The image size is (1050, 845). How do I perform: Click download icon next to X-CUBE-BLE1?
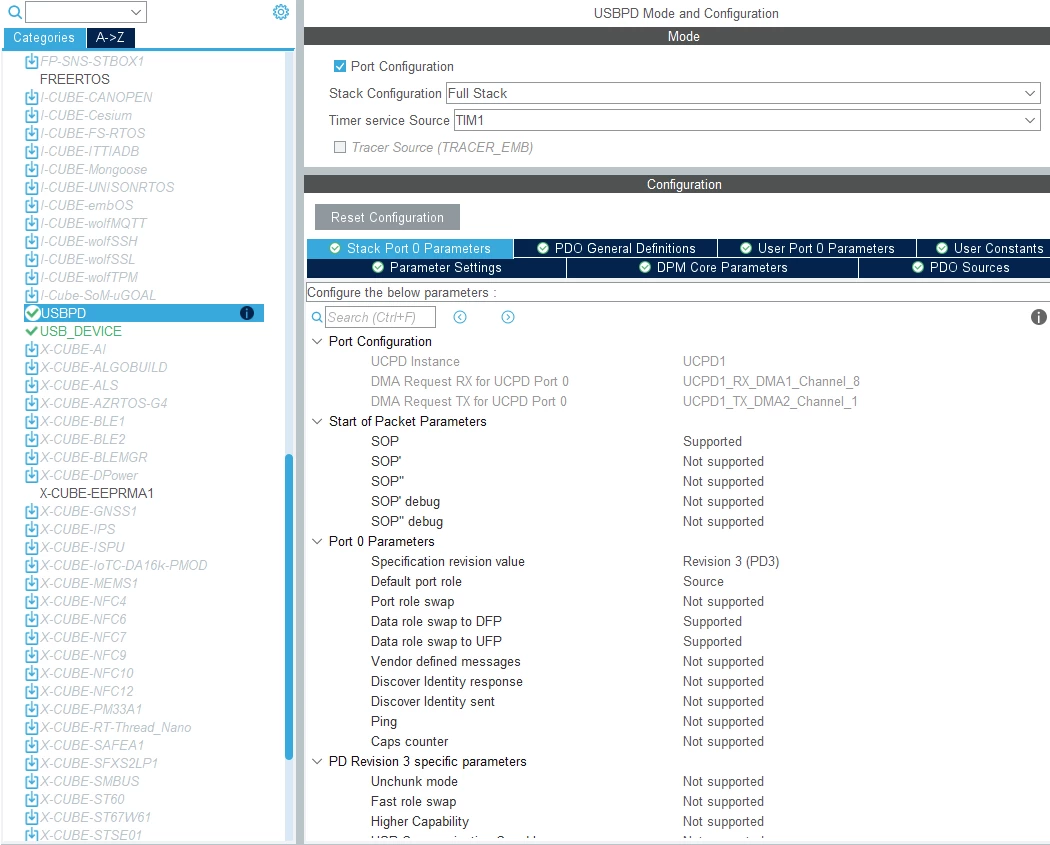coord(31,421)
